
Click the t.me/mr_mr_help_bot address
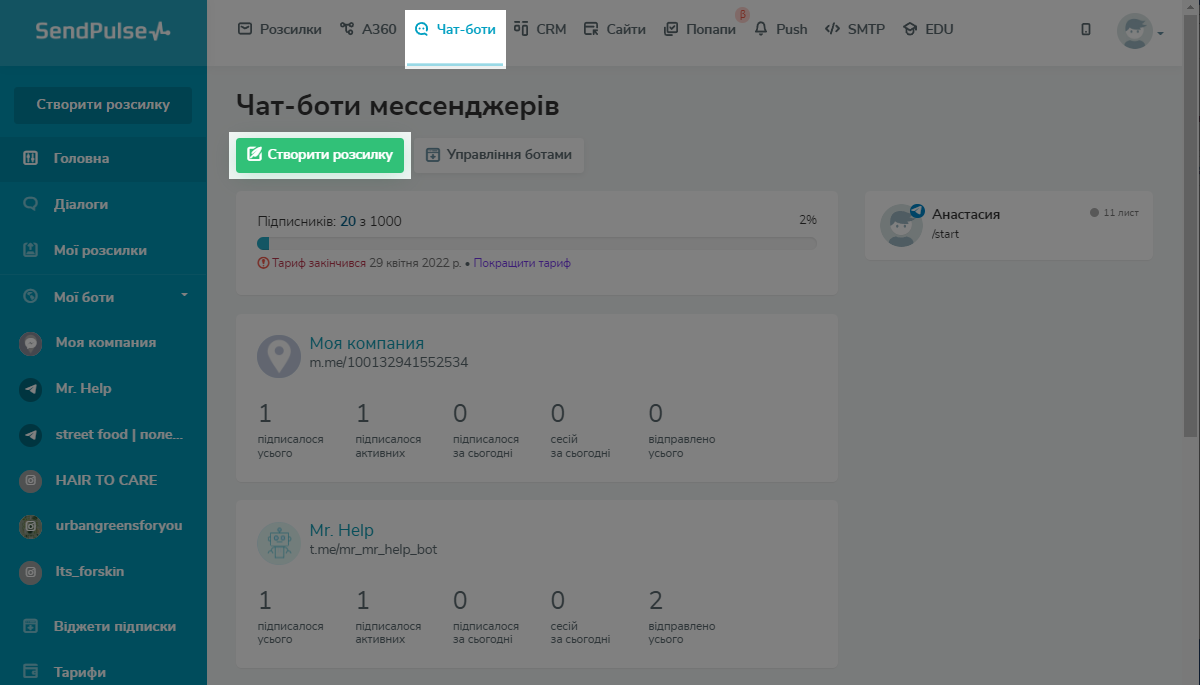point(374,549)
